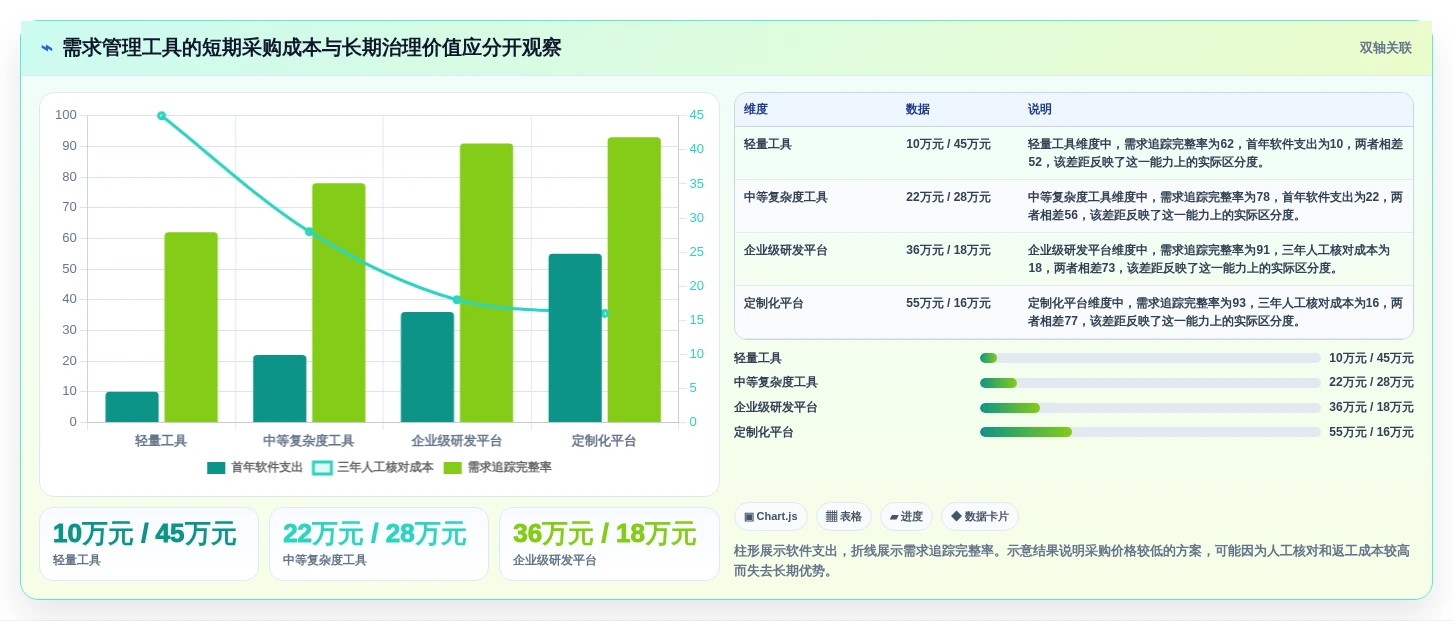Click the 中等复杂度工具 x-axis label
This screenshot has height=621, width=1453.
click(309, 441)
